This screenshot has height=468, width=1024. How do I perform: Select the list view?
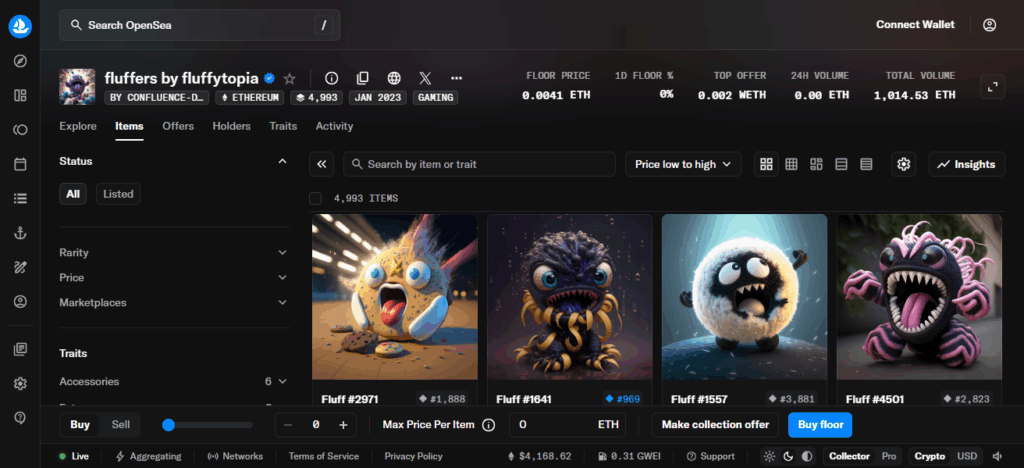click(841, 164)
